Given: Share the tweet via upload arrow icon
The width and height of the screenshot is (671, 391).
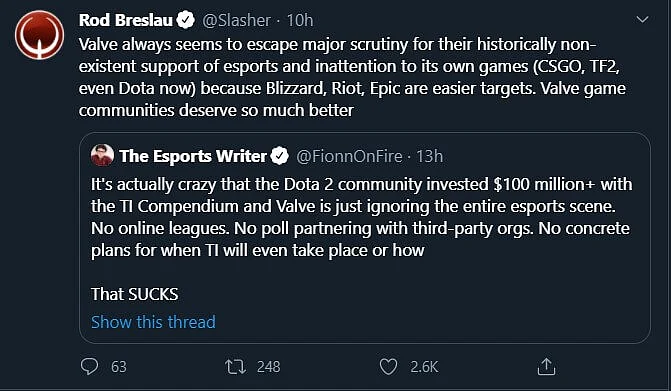Looking at the screenshot, I should point(546,367).
